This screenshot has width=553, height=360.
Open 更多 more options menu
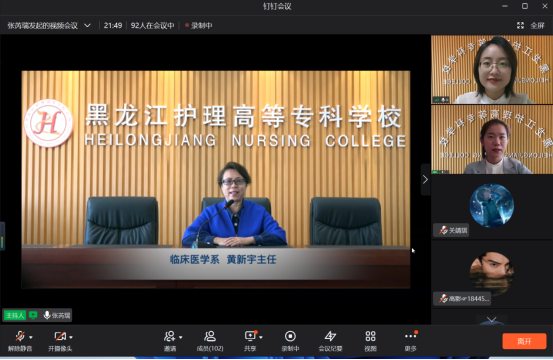pos(411,341)
